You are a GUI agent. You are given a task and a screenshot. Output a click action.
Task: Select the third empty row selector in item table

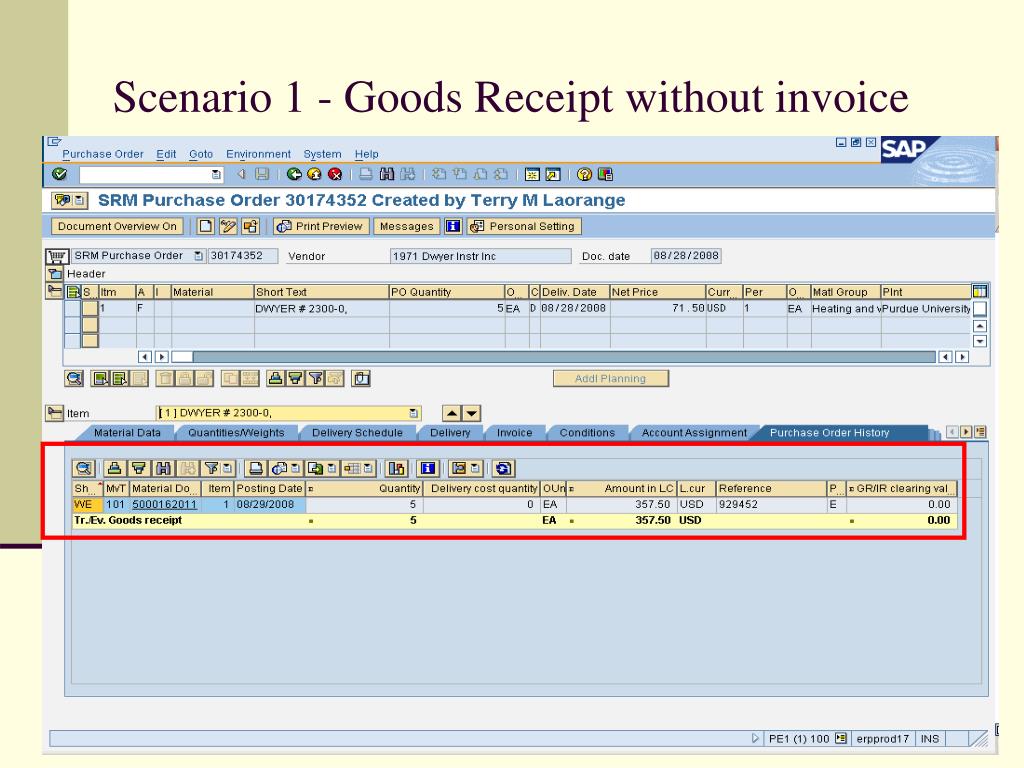[72, 340]
